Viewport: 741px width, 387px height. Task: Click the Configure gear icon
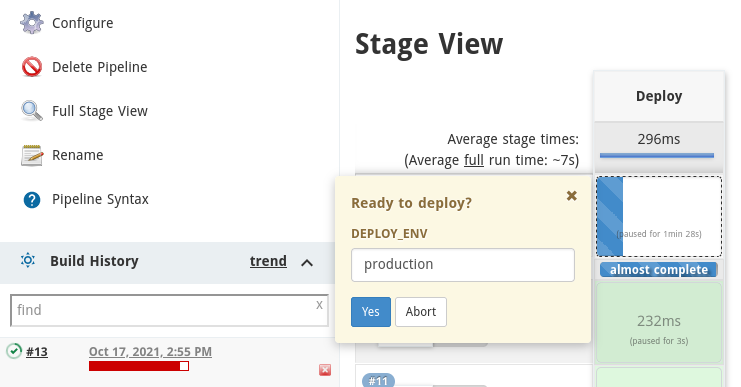click(x=32, y=23)
